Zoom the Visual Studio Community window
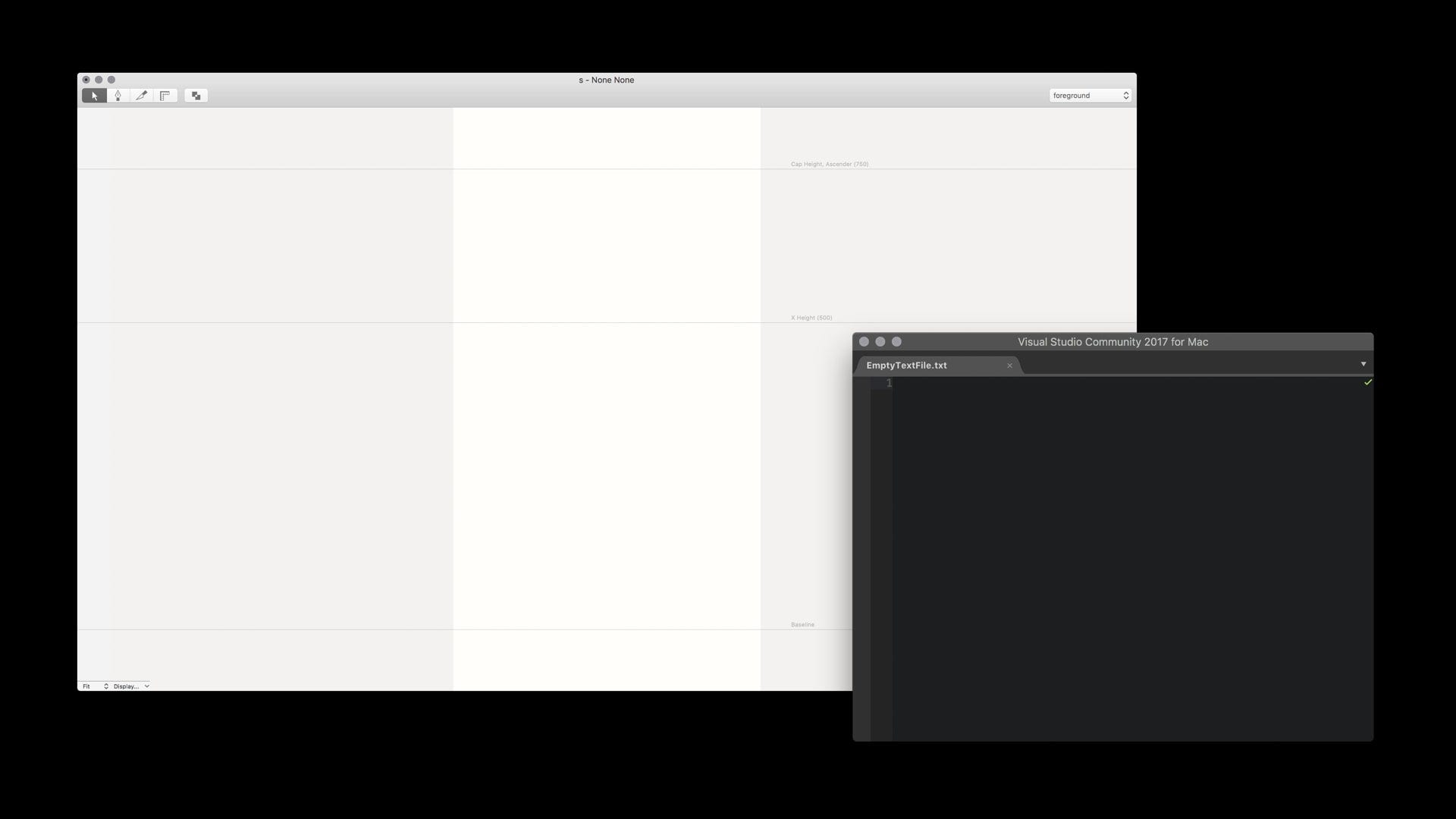1456x819 pixels. [x=896, y=342]
